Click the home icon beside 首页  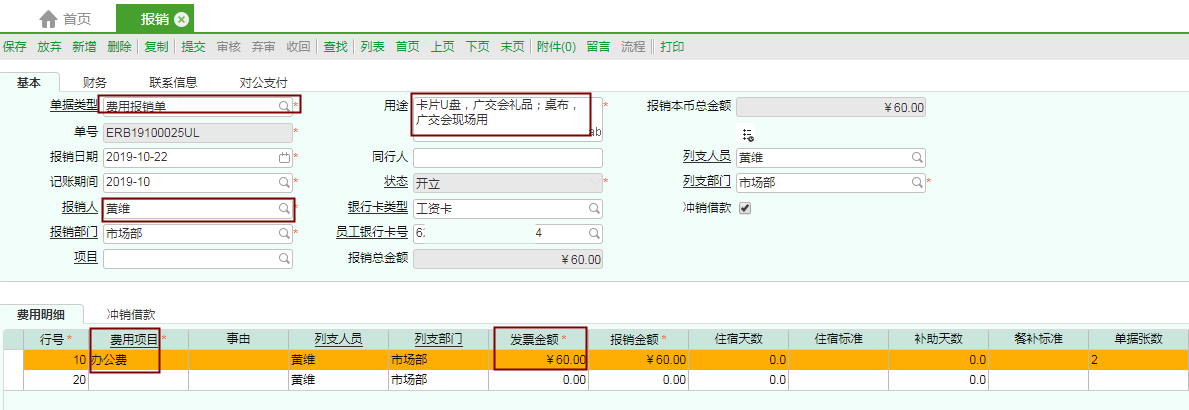(x=47, y=19)
